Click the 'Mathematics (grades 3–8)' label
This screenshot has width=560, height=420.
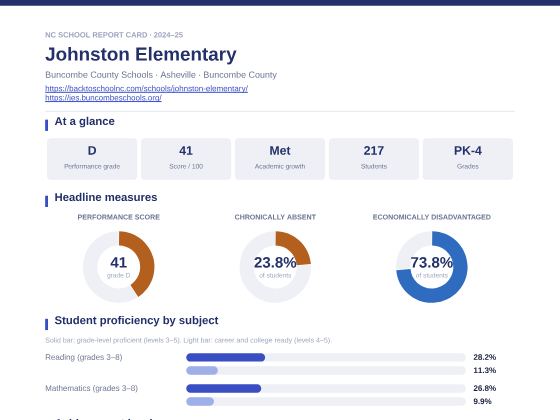coord(91,388)
